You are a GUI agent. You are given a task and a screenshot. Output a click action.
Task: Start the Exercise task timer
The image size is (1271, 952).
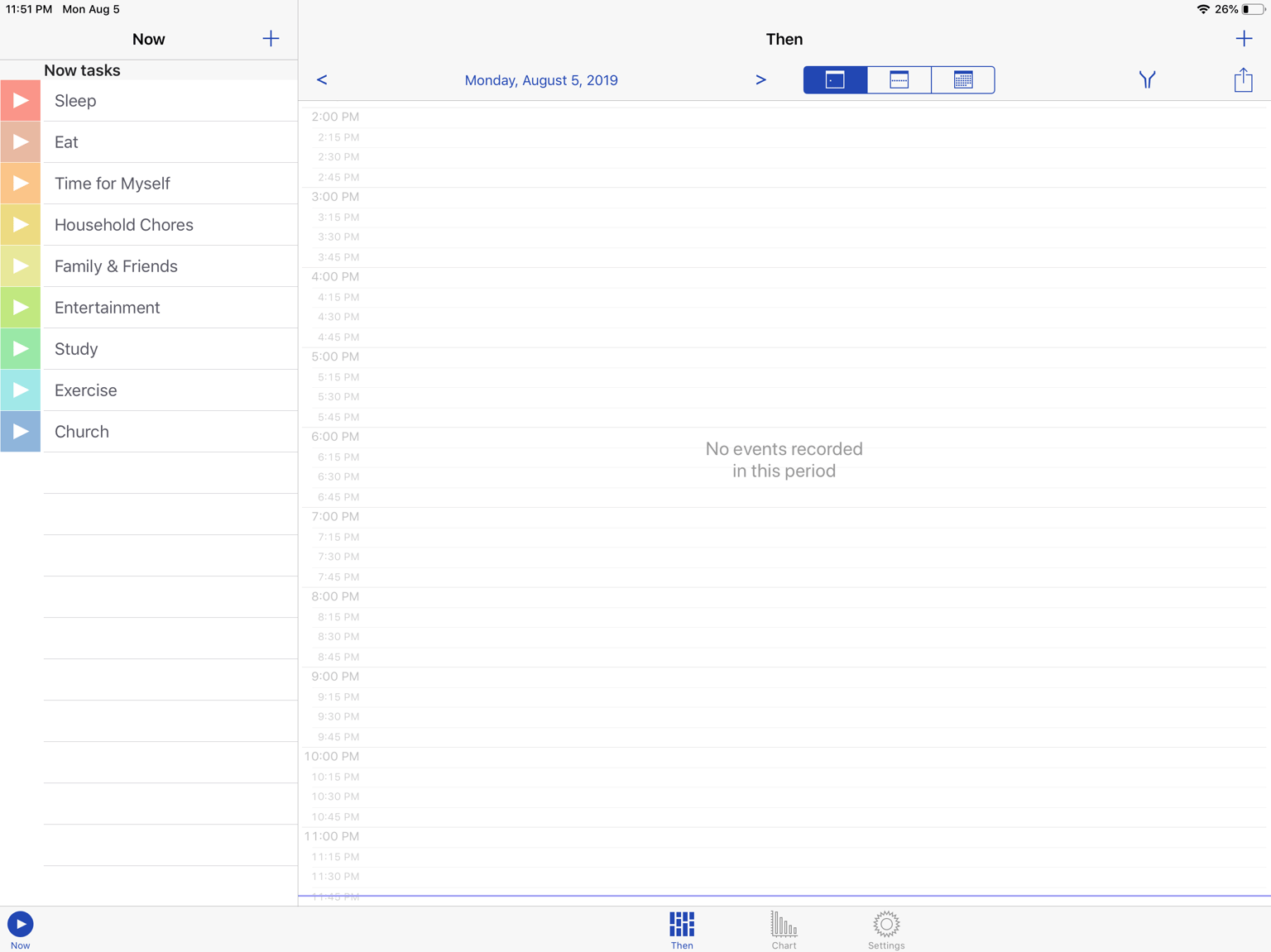tap(21, 390)
